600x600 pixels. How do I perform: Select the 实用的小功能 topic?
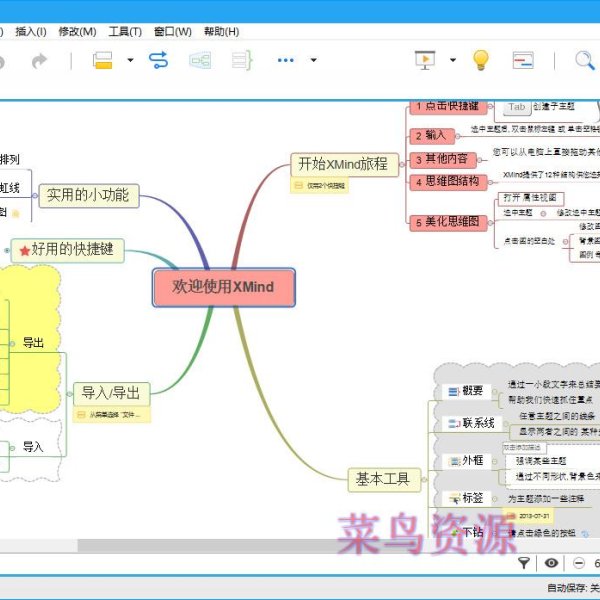[x=89, y=196]
